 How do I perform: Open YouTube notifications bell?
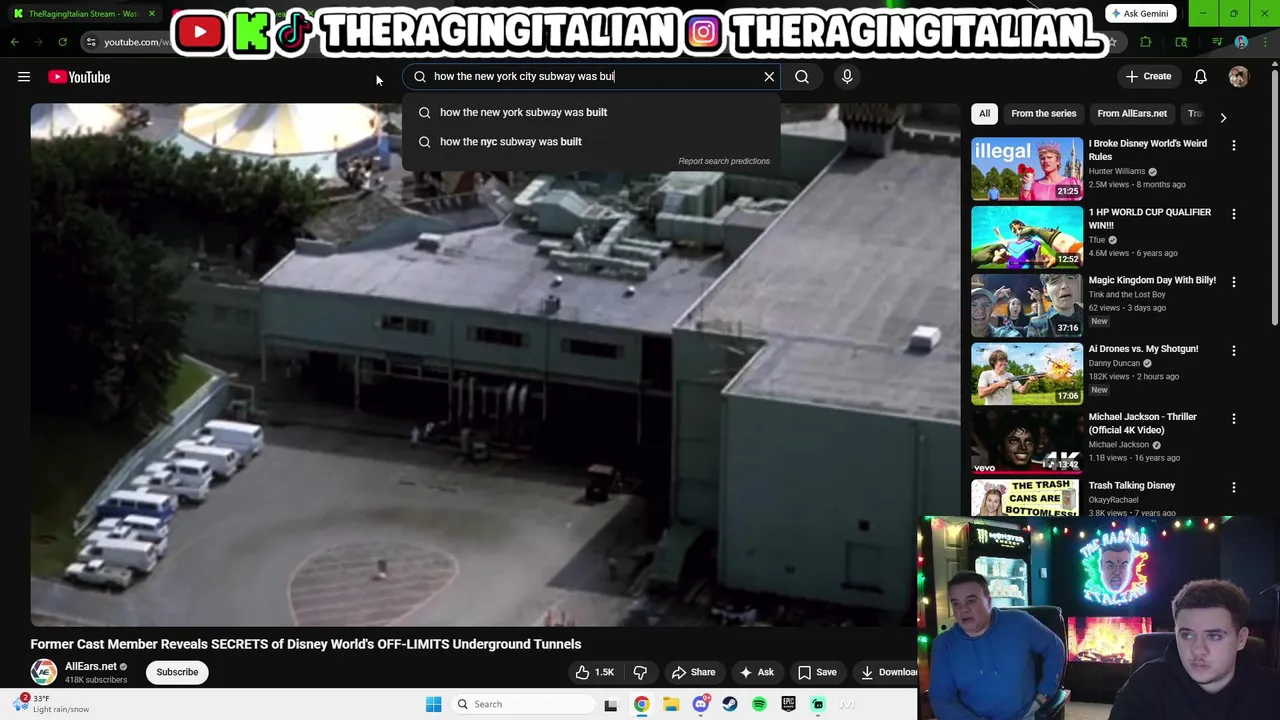click(x=1201, y=77)
